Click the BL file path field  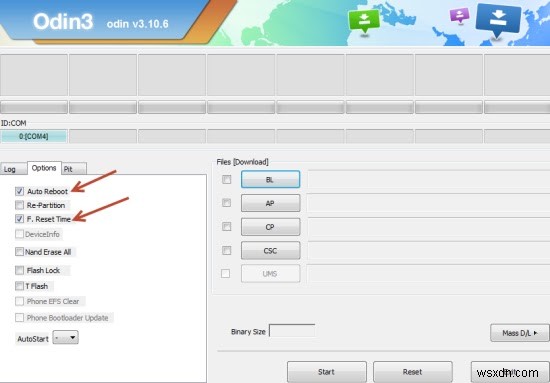tap(429, 180)
